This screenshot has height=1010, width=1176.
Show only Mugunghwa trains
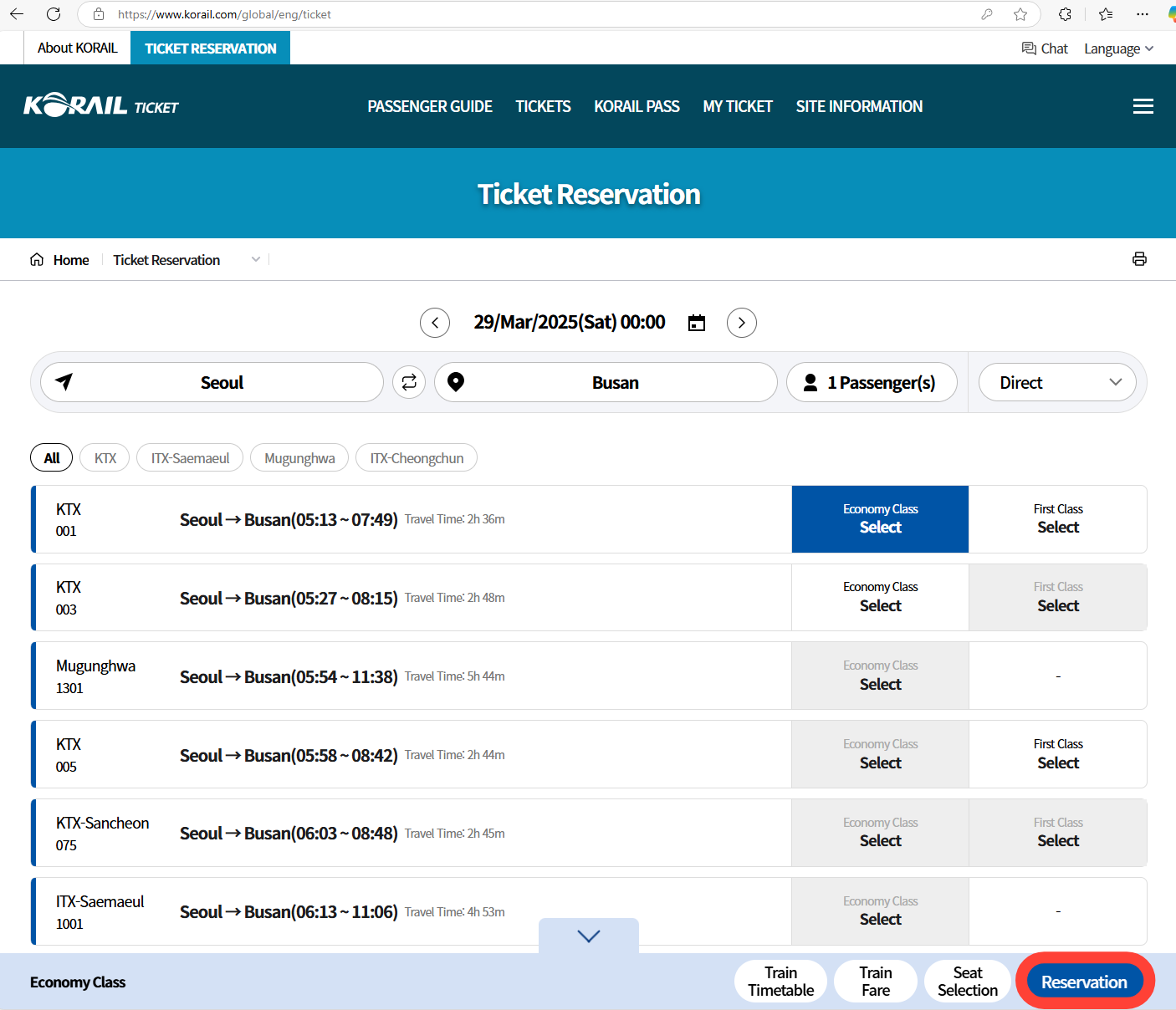tap(299, 458)
